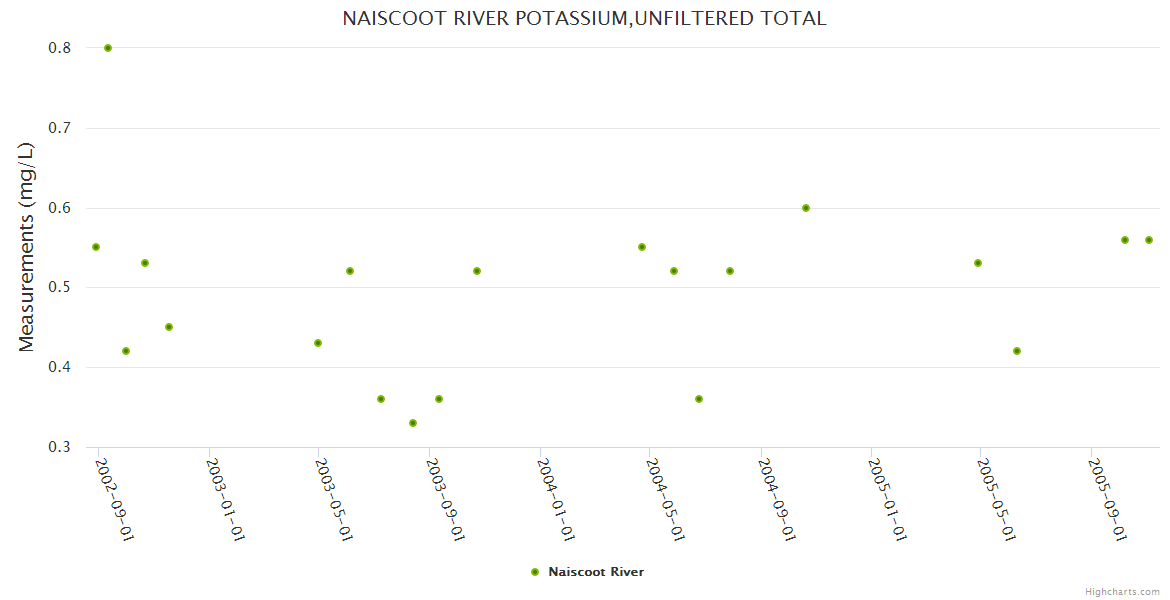Click the lowest data point near 0.33
1170x600 pixels.
pyautogui.click(x=413, y=423)
